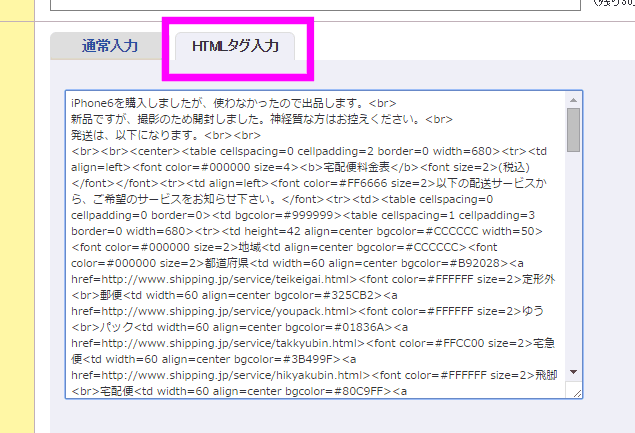Switch to the 通常入力 tab

pos(109,46)
